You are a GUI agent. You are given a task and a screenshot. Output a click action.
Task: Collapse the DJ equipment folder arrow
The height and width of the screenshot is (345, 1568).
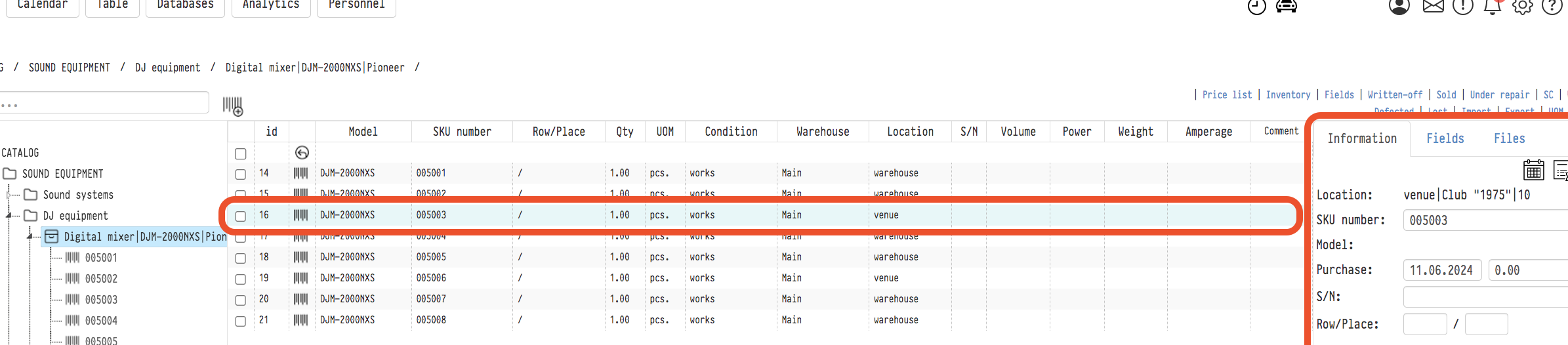tap(9, 215)
